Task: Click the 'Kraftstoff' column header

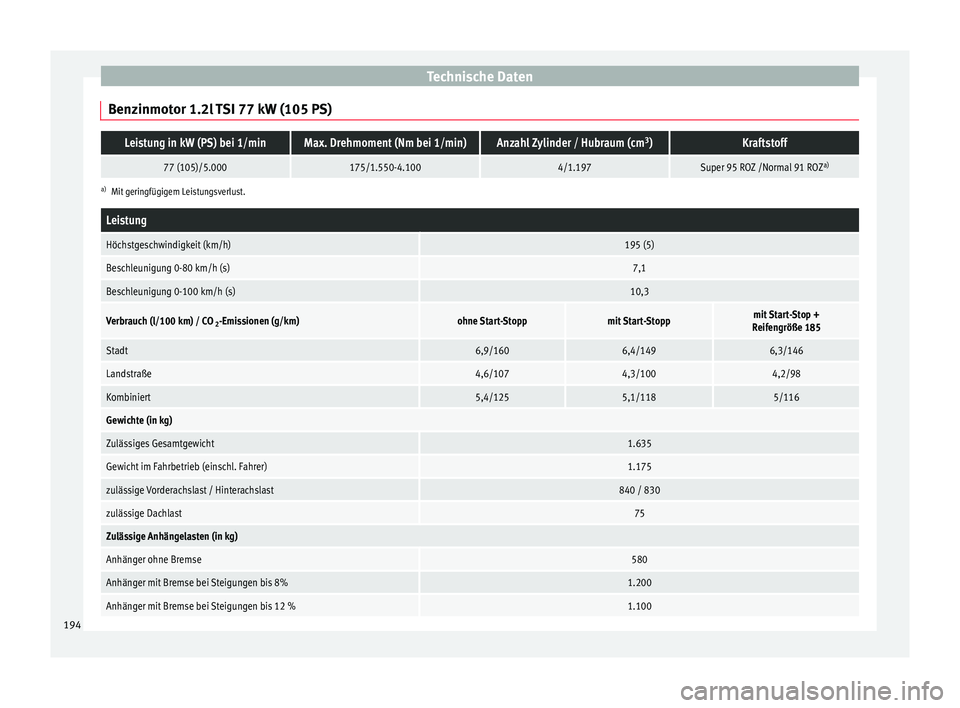Action: (x=765, y=143)
